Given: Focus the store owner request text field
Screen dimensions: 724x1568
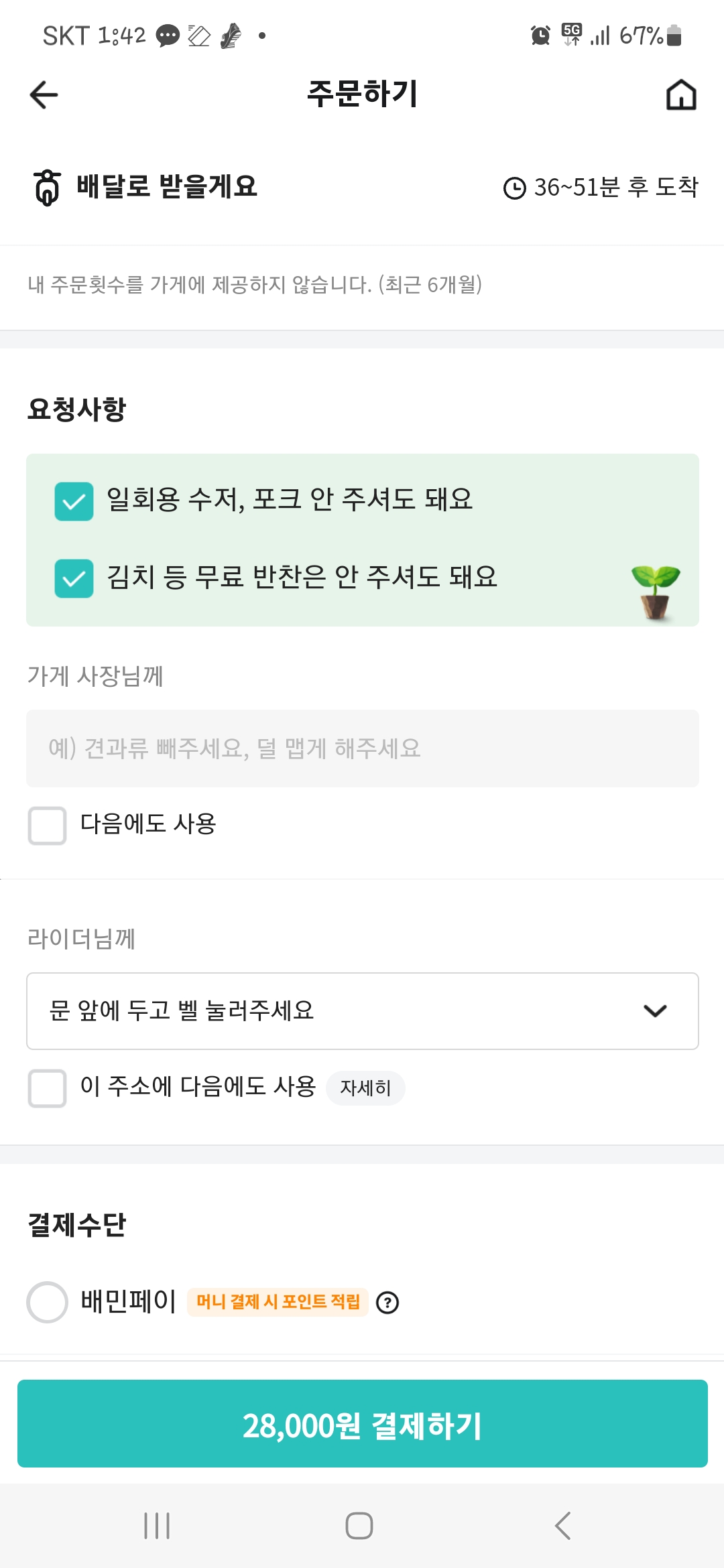Looking at the screenshot, I should [362, 748].
